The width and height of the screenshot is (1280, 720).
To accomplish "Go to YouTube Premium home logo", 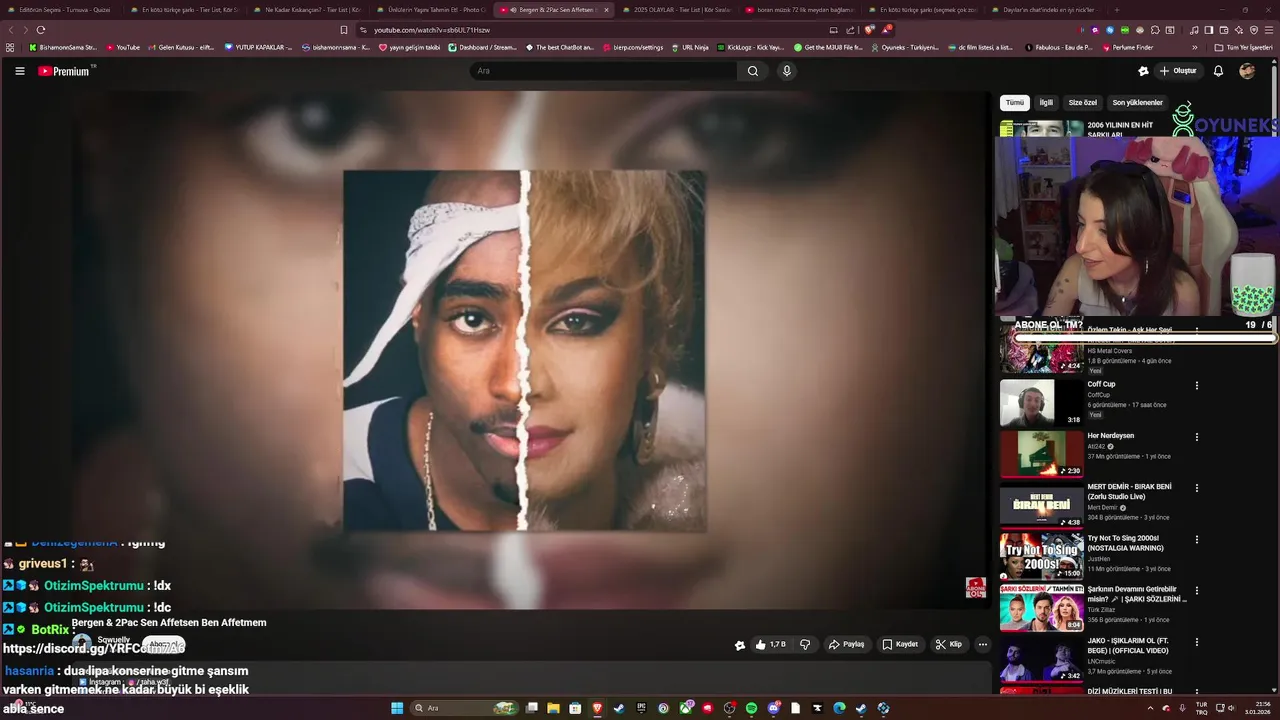I will (x=65, y=71).
